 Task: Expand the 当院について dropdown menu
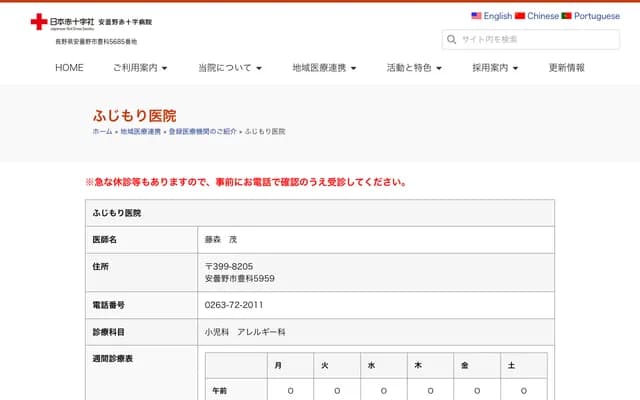(230, 68)
